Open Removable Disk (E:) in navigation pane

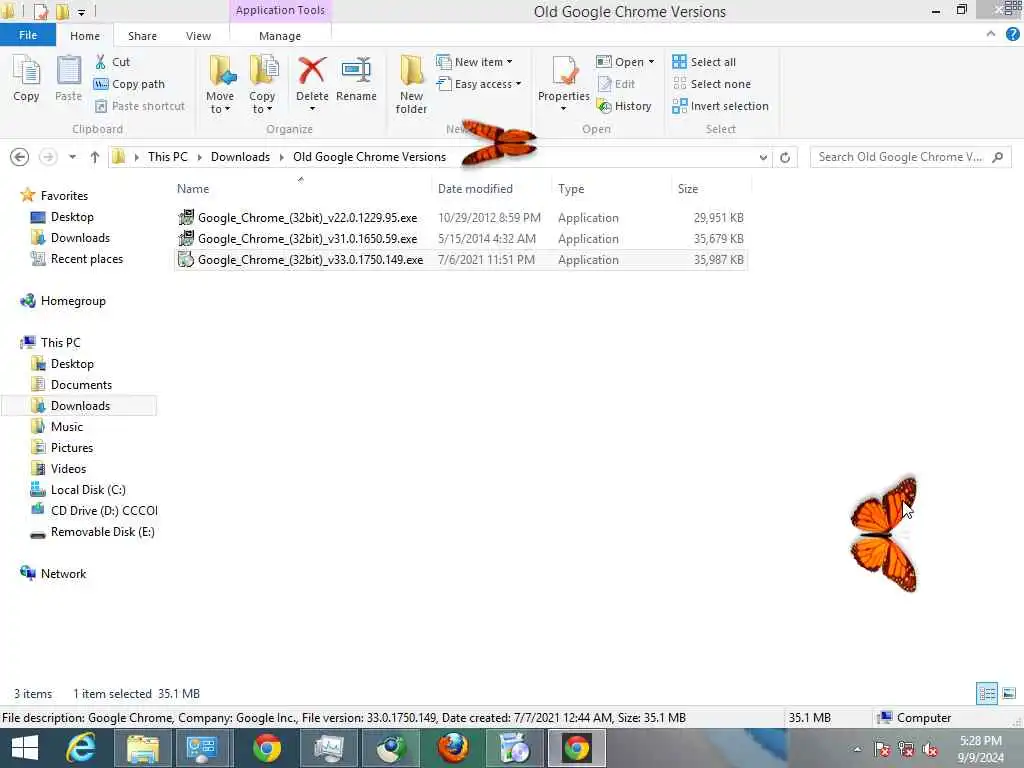(102, 532)
